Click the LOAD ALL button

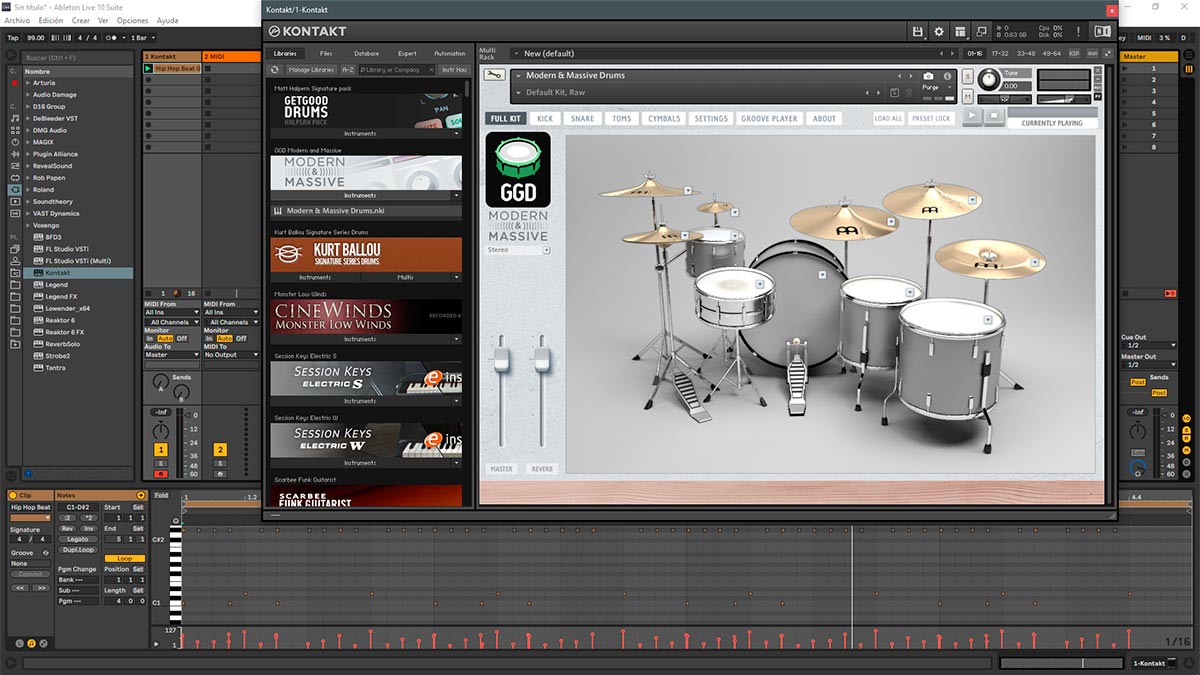888,119
